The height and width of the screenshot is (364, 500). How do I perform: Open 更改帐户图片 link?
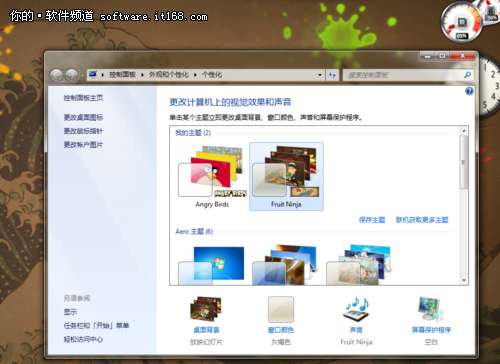pyautogui.click(x=83, y=145)
